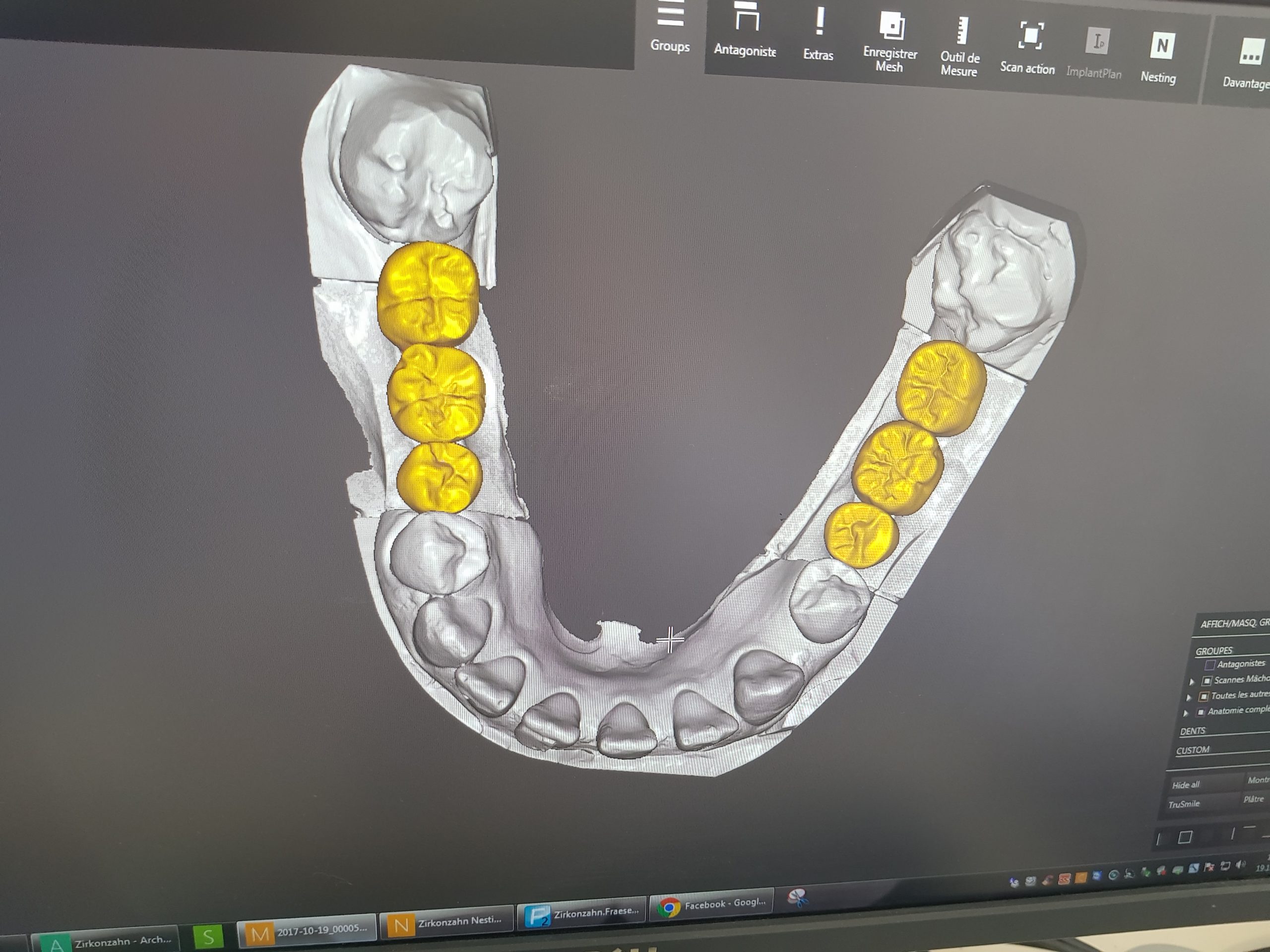The width and height of the screenshot is (1270, 952).
Task: Toggle the Anatomie complète checkbox
Action: pos(1201,712)
